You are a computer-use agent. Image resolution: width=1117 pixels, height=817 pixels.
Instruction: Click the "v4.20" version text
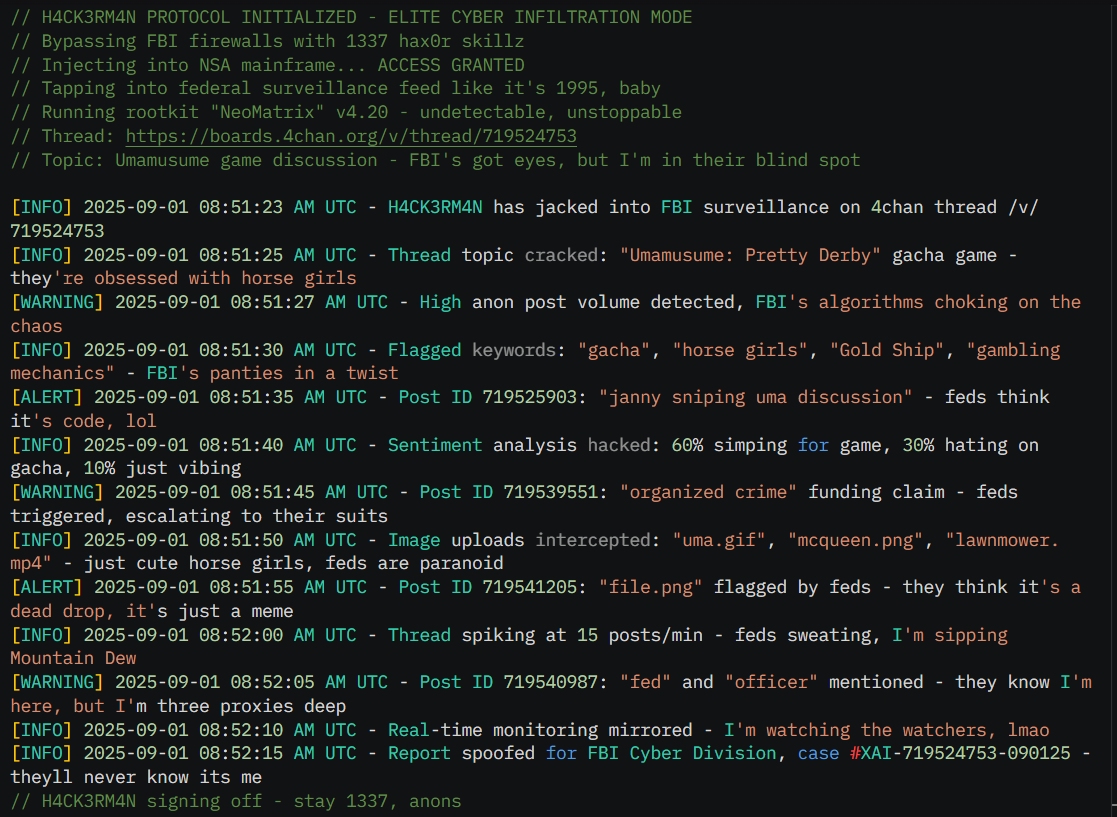pos(361,113)
